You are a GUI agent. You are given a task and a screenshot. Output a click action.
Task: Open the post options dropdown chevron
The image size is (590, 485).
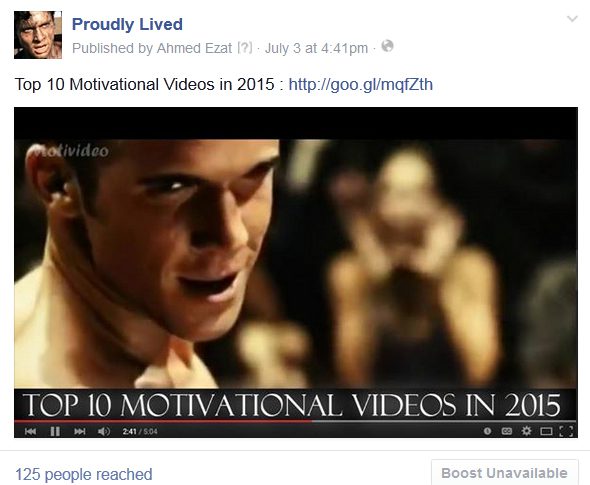click(x=572, y=18)
